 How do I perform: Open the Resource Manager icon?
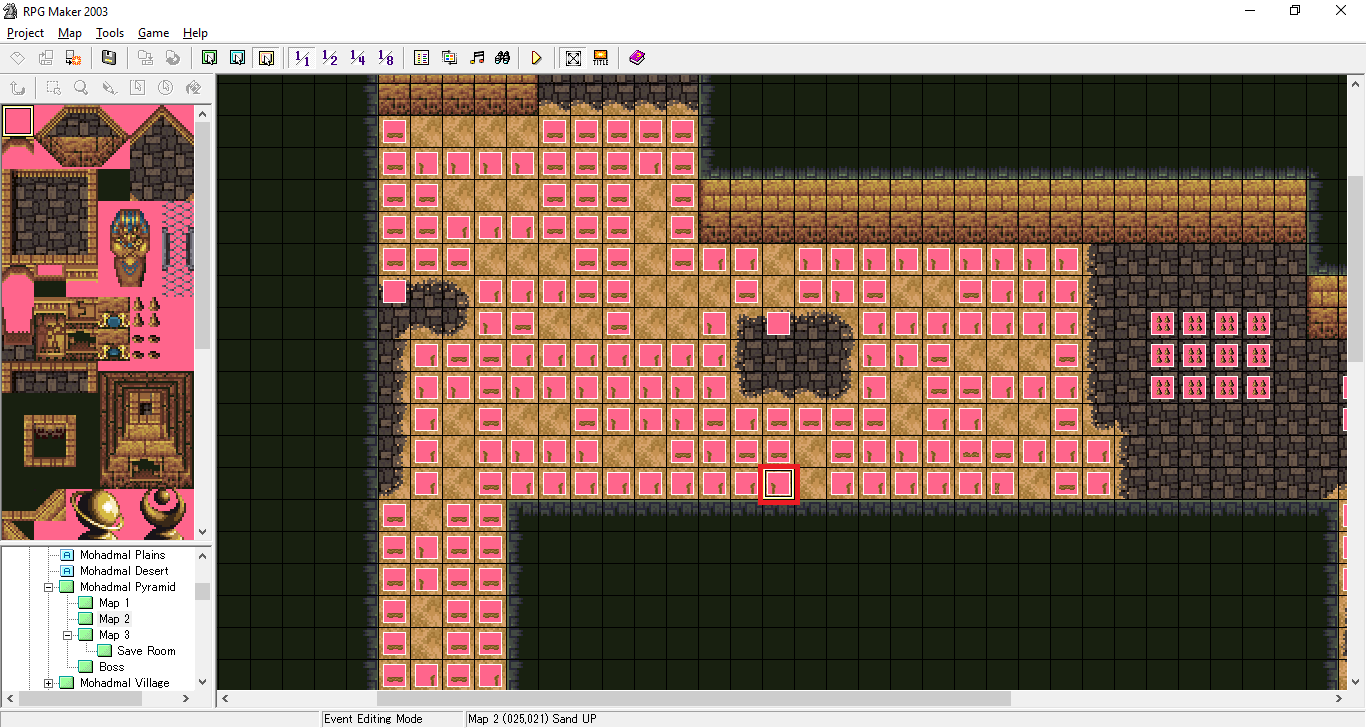450,58
